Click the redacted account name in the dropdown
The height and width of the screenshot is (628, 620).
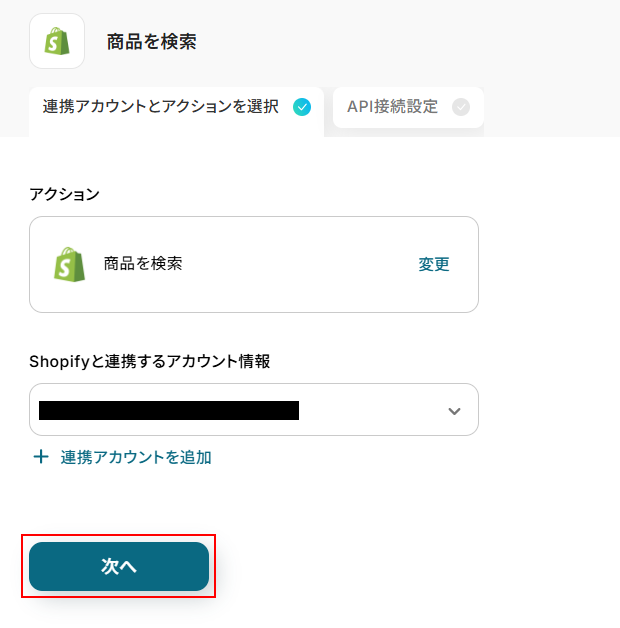pos(168,410)
